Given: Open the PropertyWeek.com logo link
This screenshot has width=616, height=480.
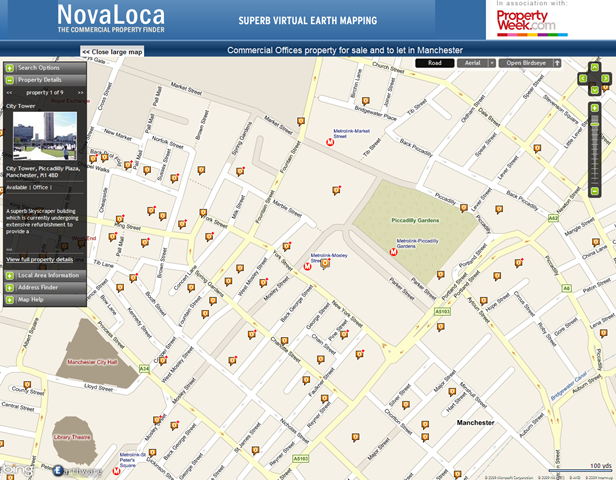Looking at the screenshot, I should (x=532, y=22).
